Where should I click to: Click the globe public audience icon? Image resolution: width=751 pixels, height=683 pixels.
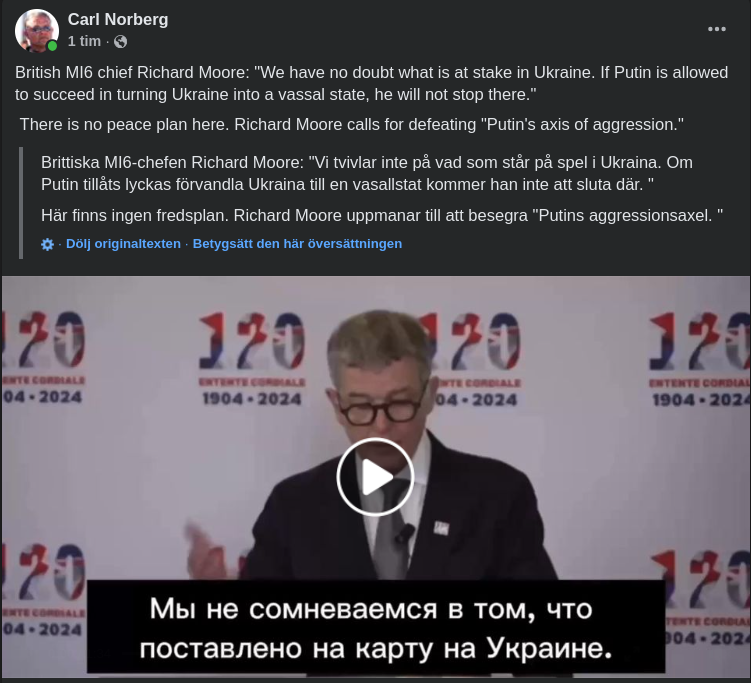(x=120, y=42)
